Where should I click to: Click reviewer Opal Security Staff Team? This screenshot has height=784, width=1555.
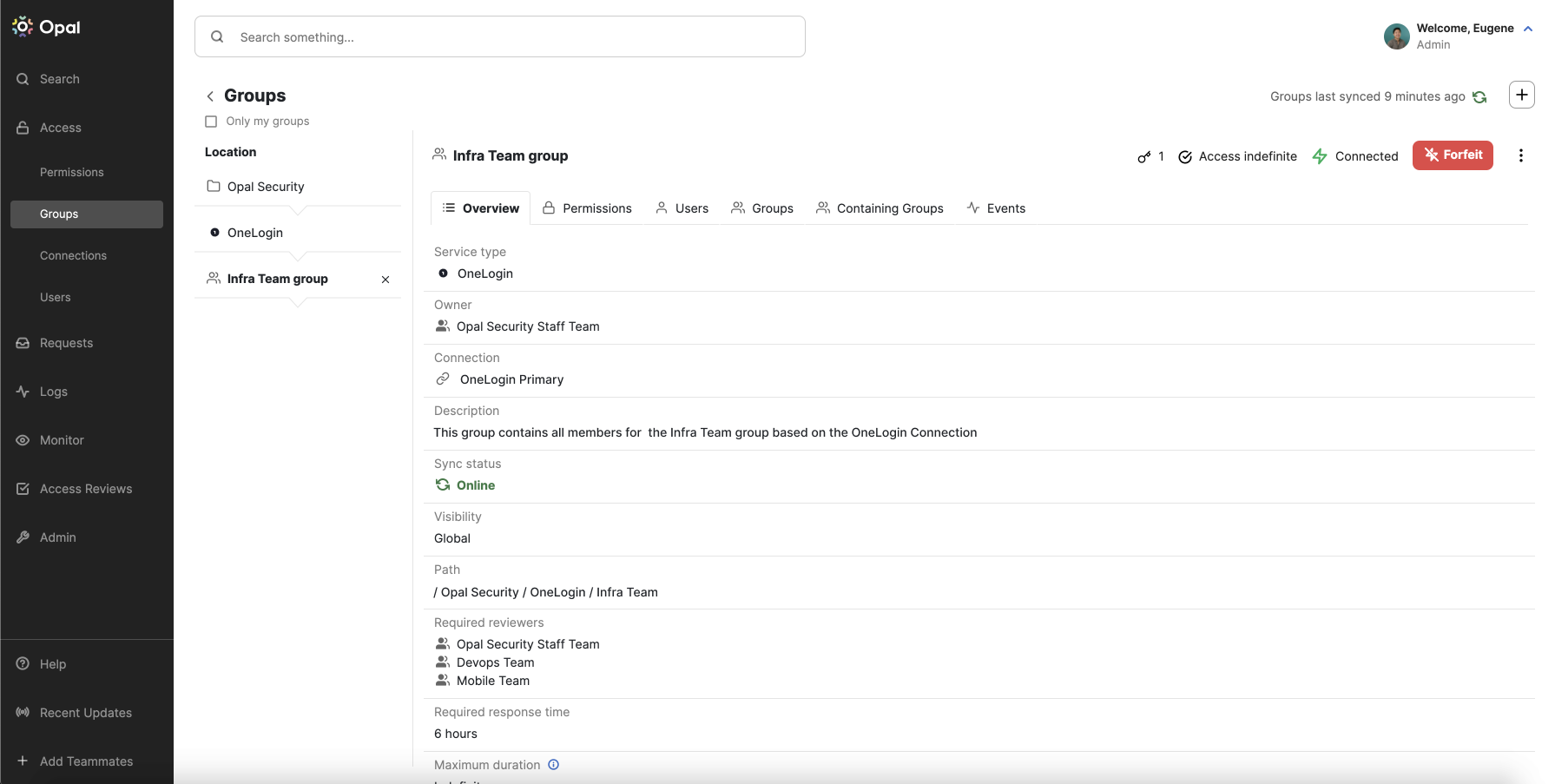pos(528,644)
